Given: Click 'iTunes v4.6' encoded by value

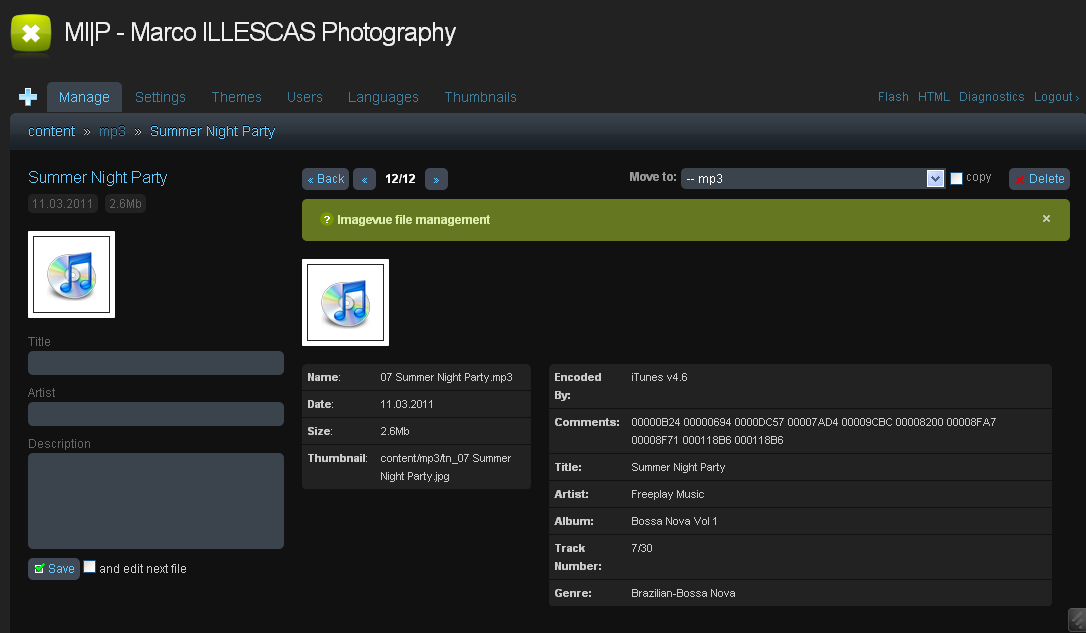Looking at the screenshot, I should pos(659,377).
